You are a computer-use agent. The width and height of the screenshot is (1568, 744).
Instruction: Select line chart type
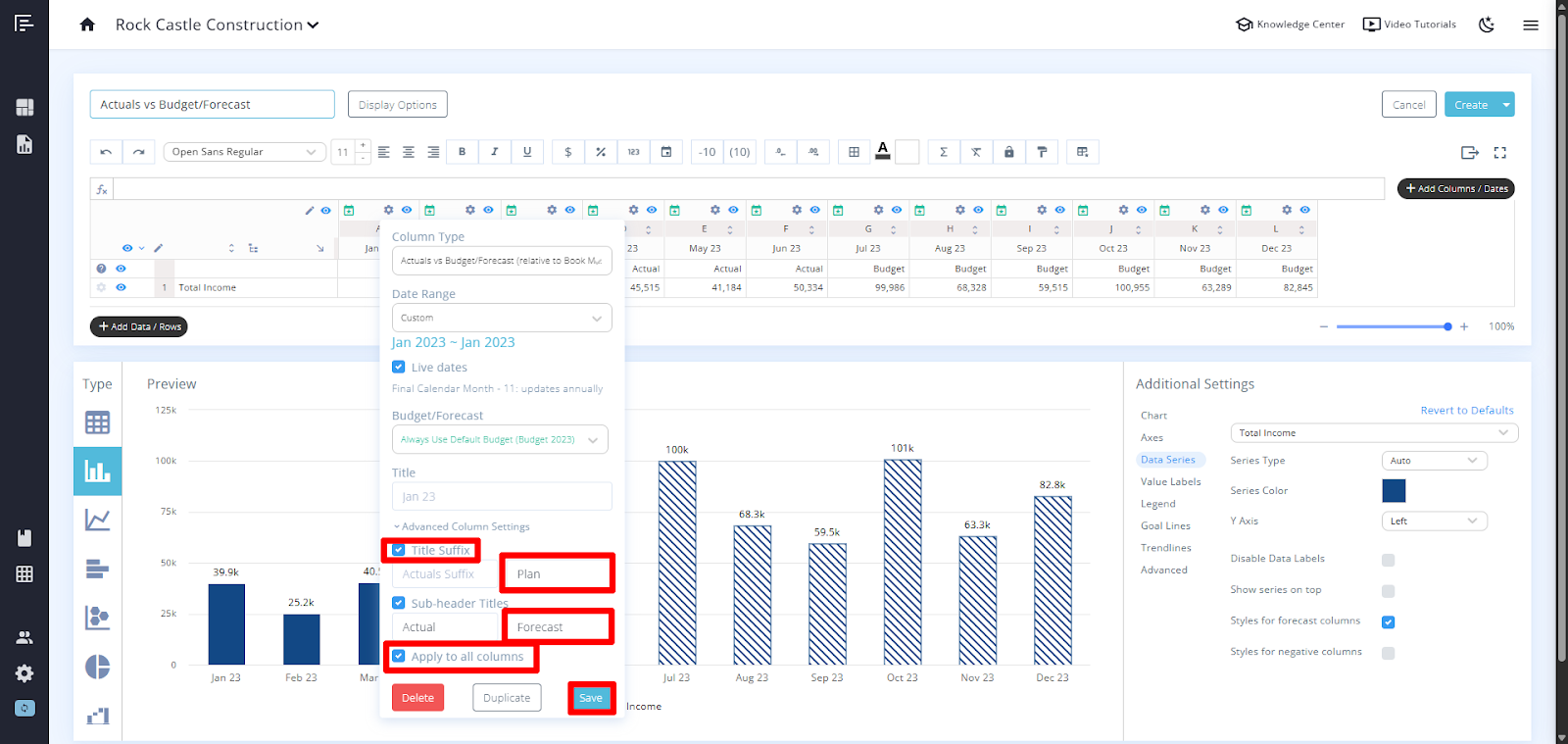[97, 521]
